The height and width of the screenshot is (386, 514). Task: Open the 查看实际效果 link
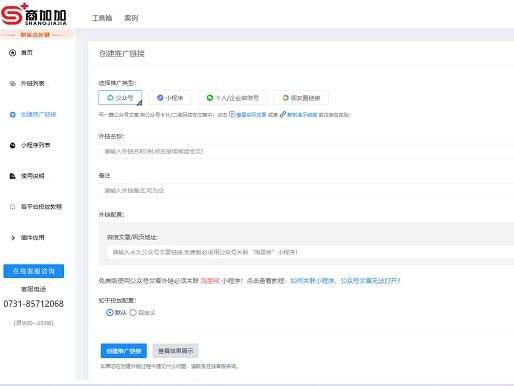pyautogui.click(x=251, y=115)
